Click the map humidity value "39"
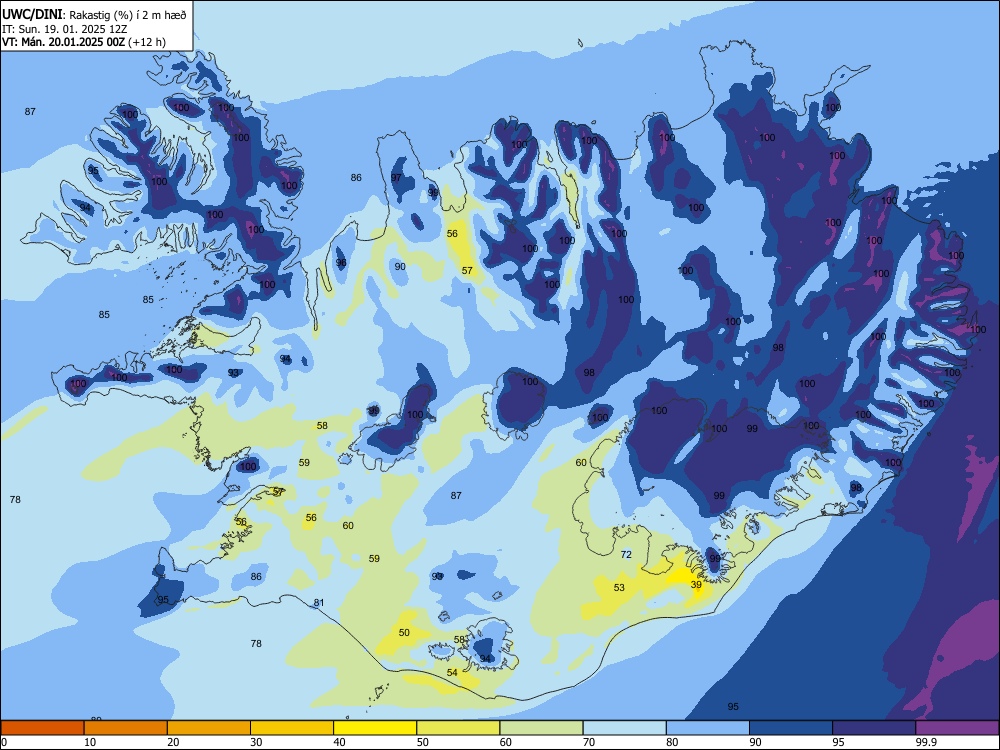 point(696,584)
